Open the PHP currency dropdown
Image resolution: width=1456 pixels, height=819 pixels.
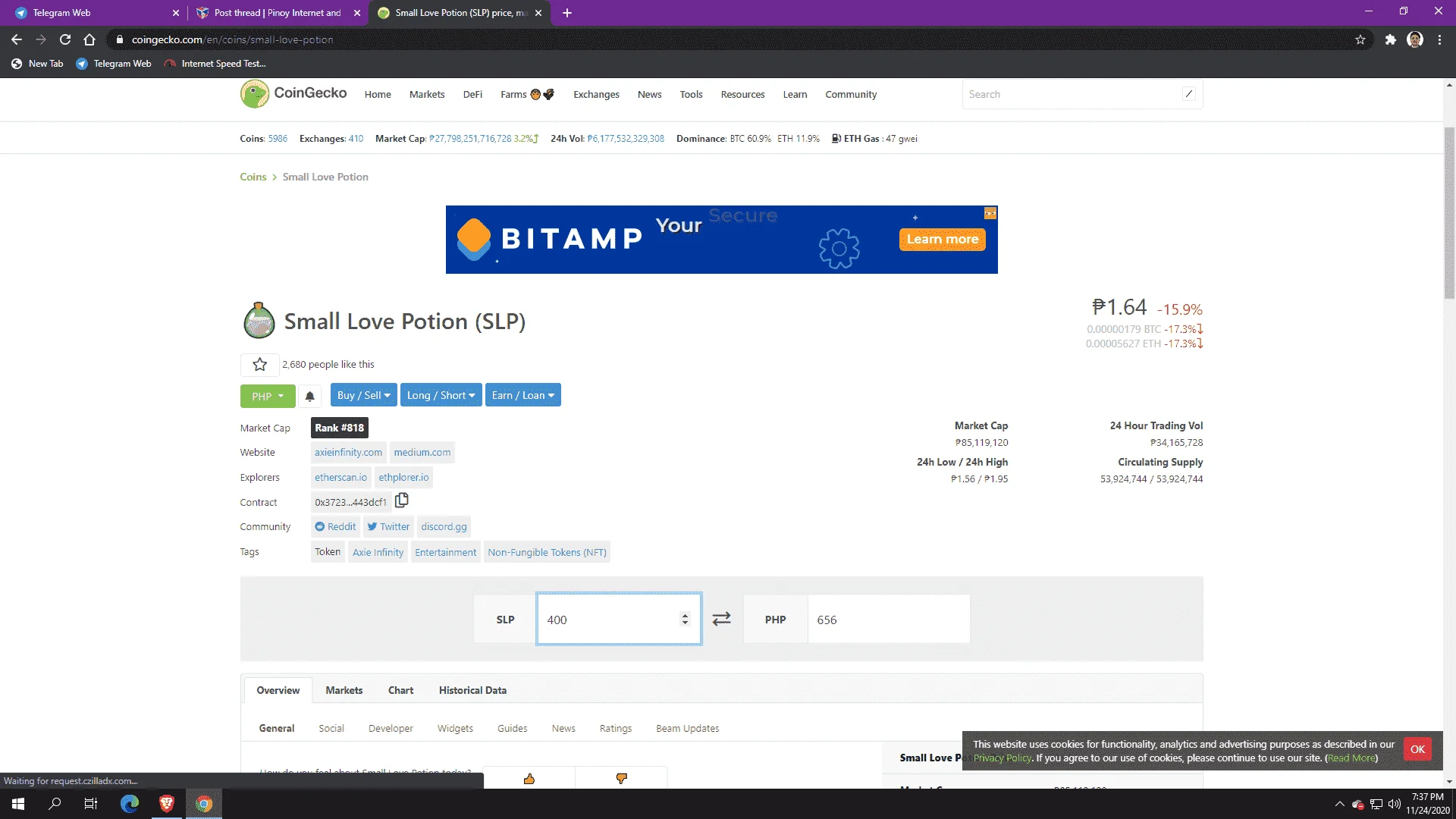tap(268, 396)
